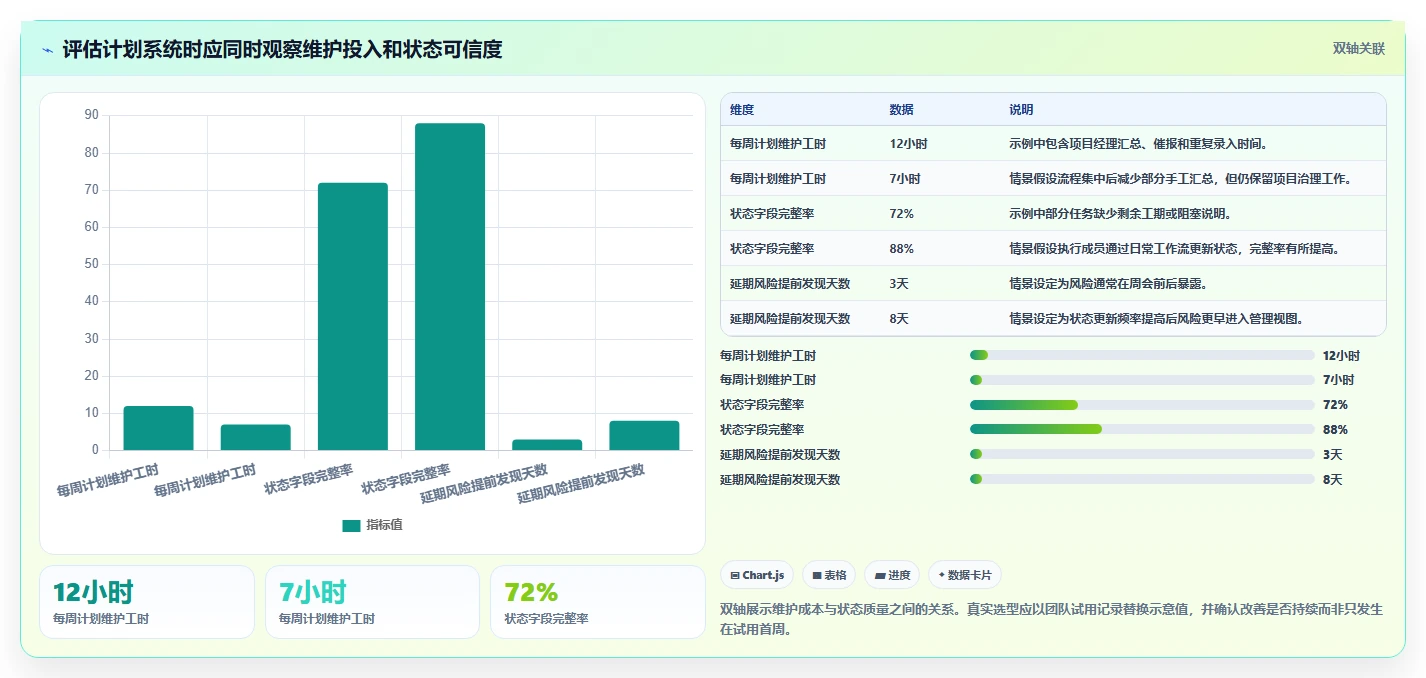Click the 状态字段完整率 label beside the 88% progress bar

tap(762, 430)
